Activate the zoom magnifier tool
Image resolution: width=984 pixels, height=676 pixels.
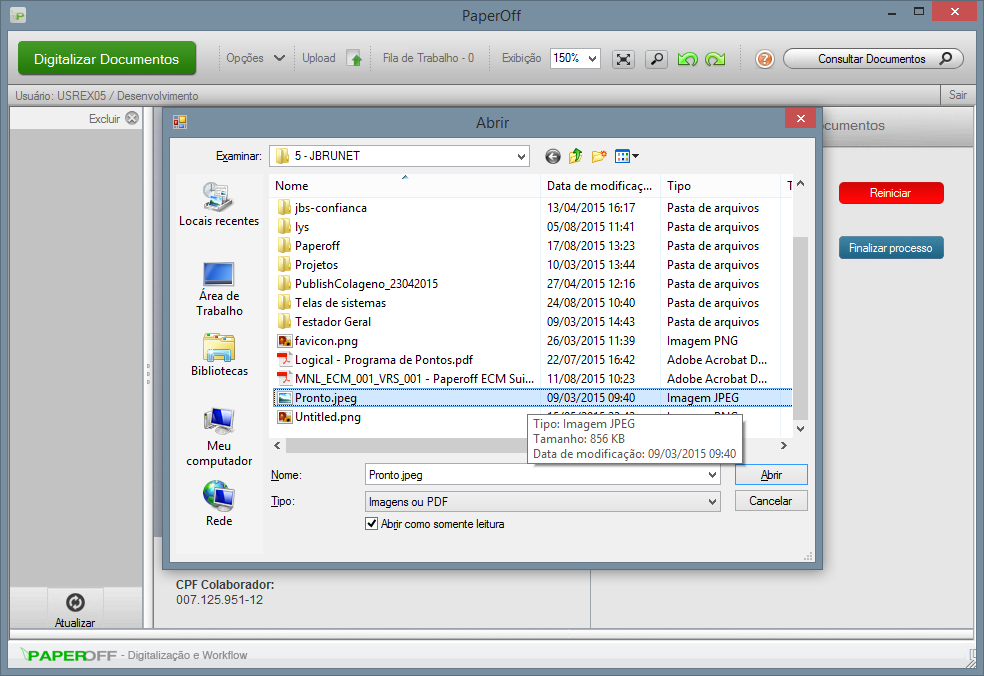656,60
